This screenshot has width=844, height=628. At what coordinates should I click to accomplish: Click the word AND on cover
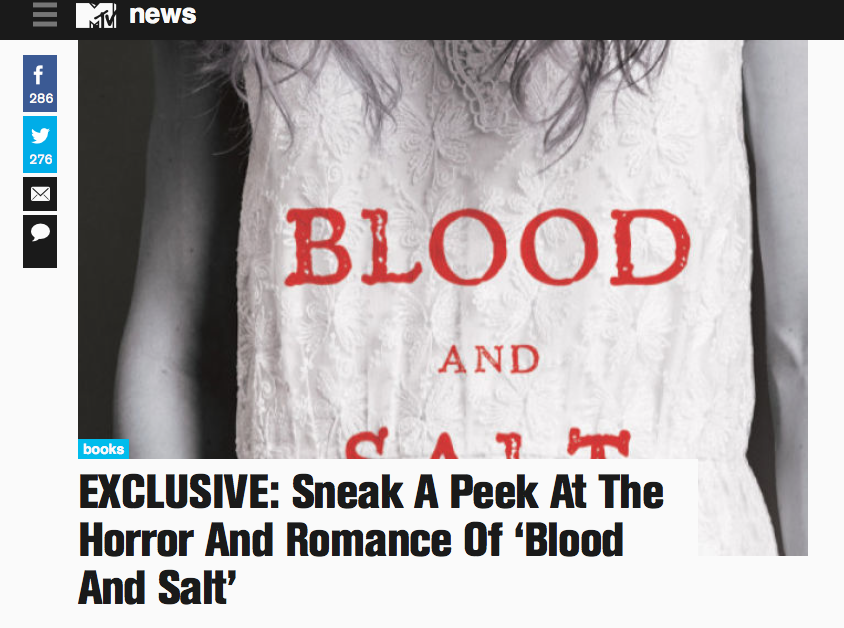(x=489, y=359)
